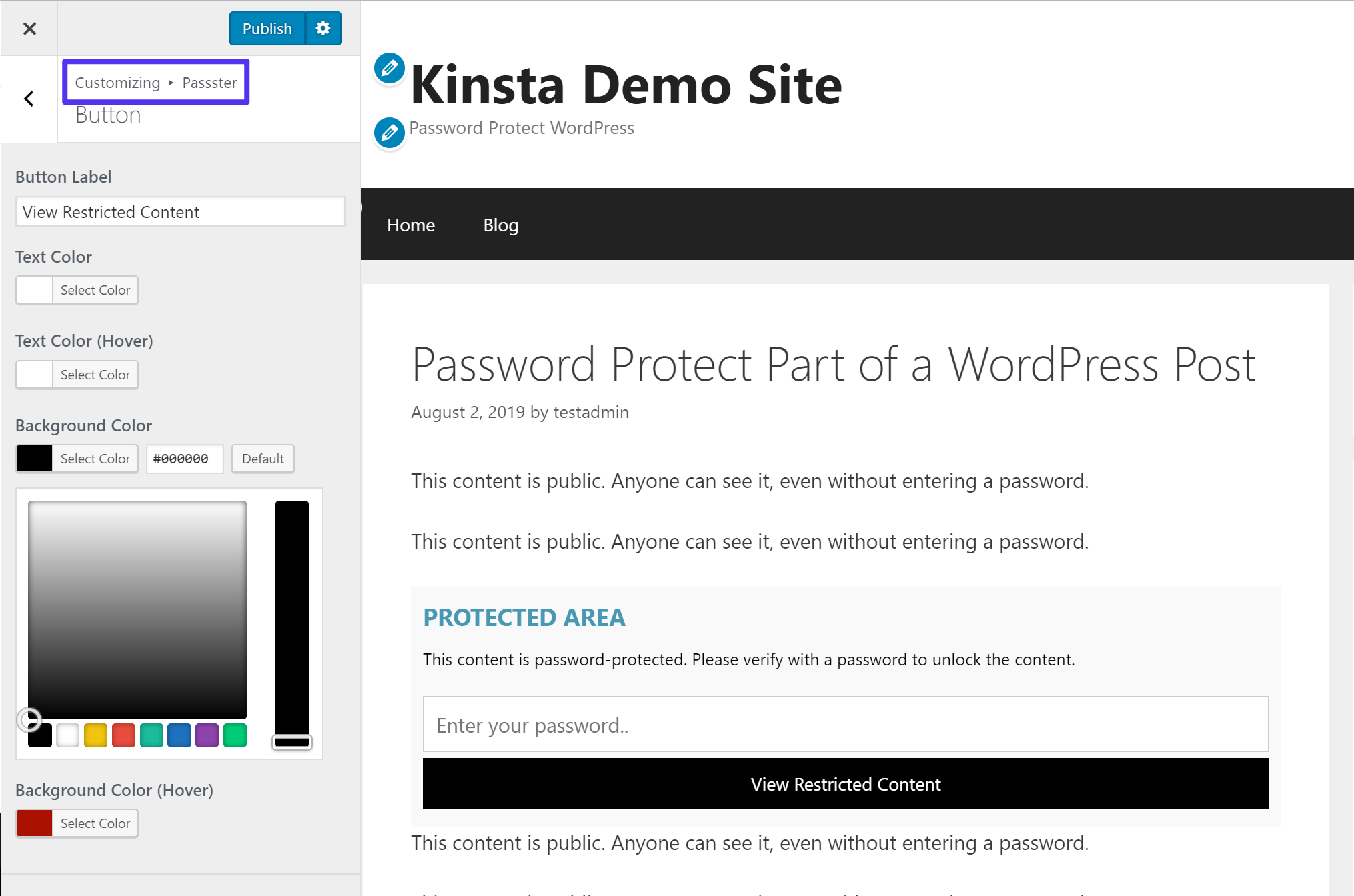This screenshot has width=1354, height=896.
Task: Select the red color swatch for hover background
Action: point(33,822)
